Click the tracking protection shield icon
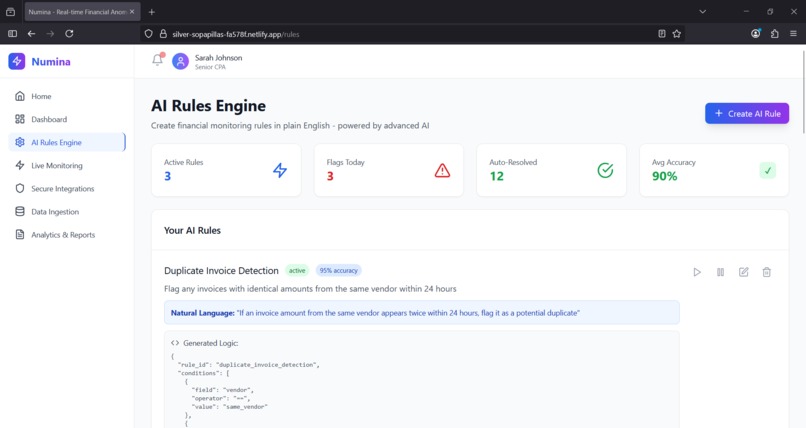This screenshot has width=806, height=428. coord(149,34)
